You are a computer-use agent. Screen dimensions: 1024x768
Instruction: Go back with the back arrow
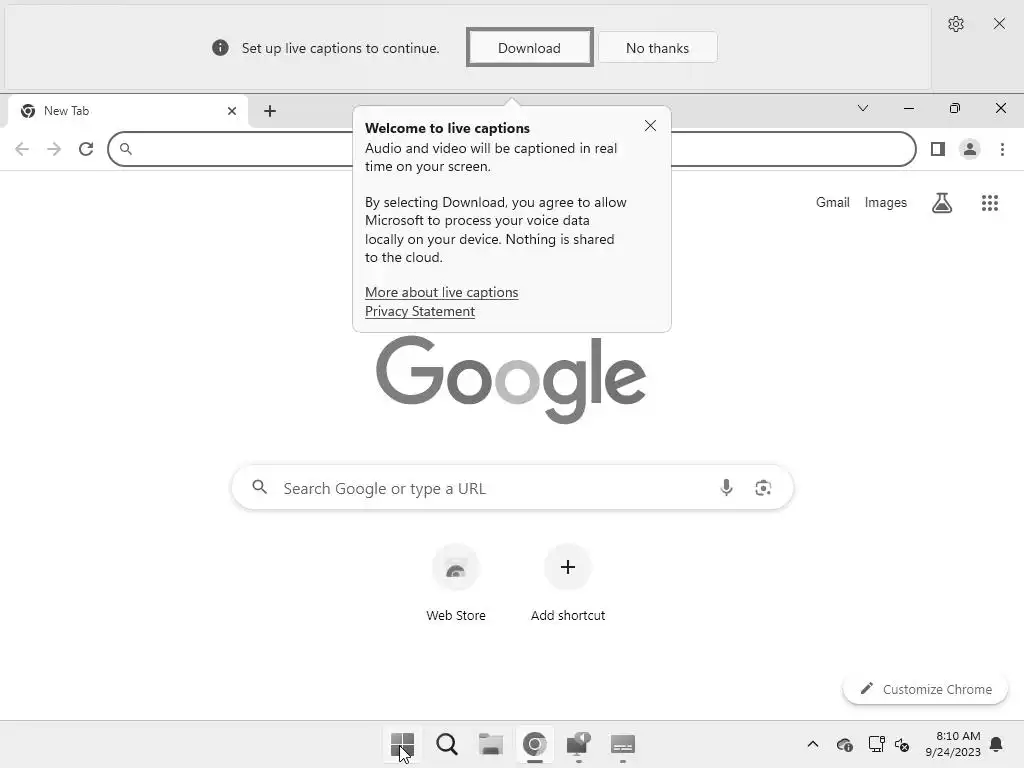[22, 149]
